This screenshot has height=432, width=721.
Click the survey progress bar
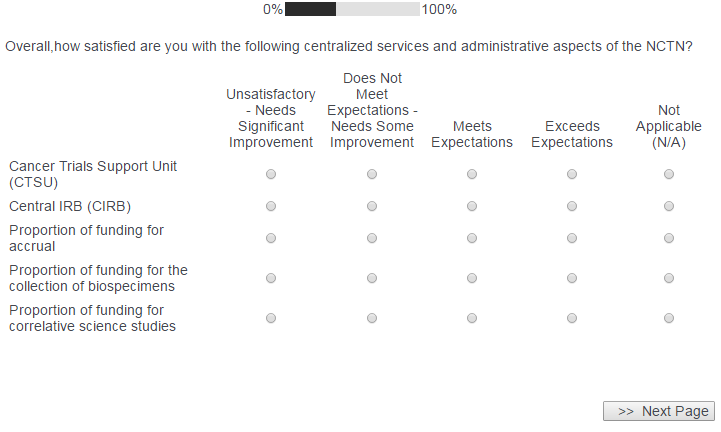352,10
